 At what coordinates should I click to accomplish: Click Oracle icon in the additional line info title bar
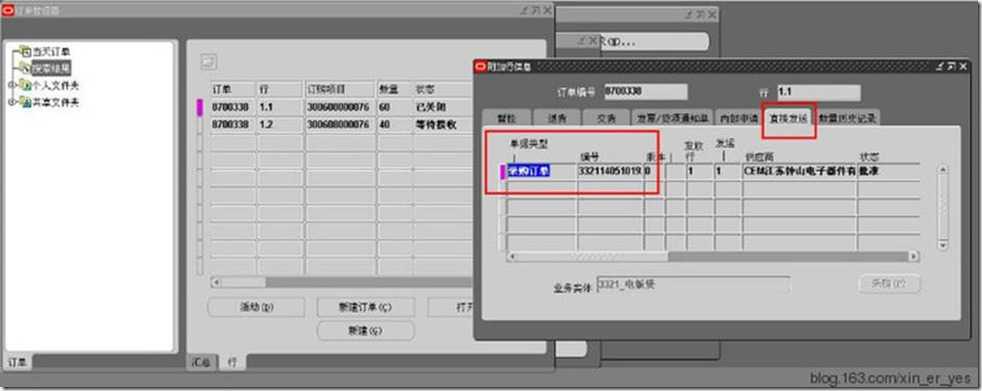click(481, 66)
